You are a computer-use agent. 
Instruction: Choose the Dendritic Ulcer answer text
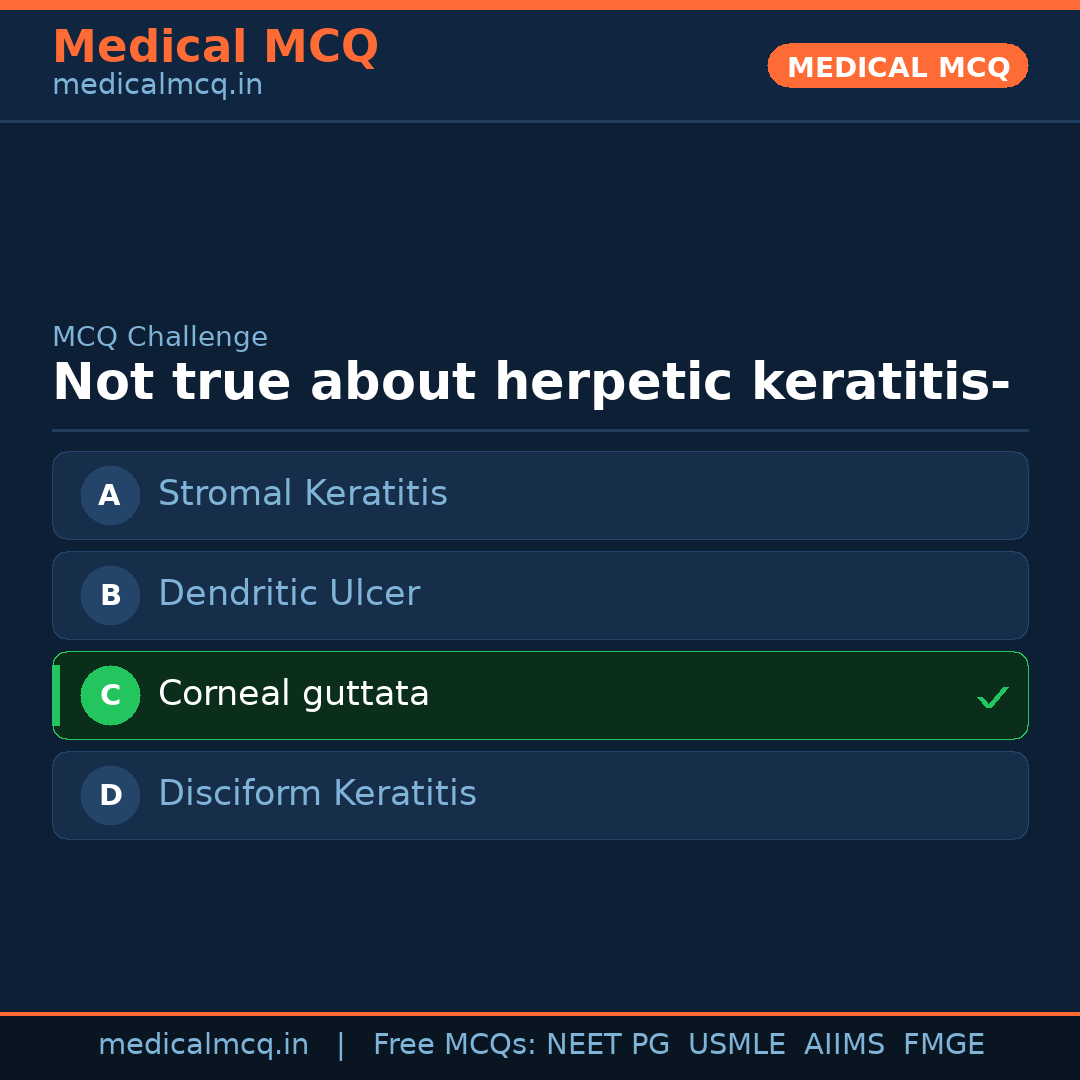288,594
